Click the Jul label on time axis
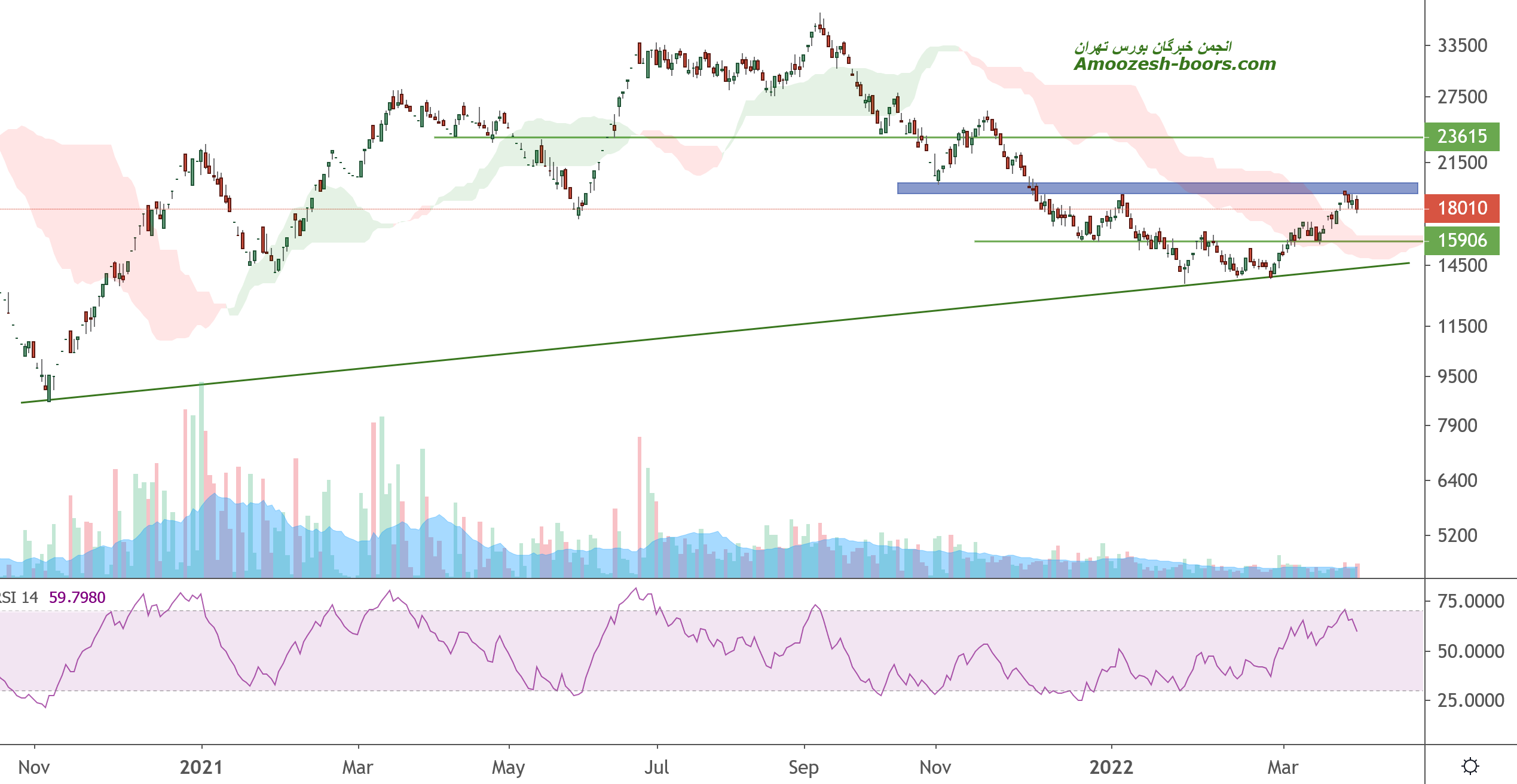This screenshot has width=1517, height=784. [x=656, y=767]
